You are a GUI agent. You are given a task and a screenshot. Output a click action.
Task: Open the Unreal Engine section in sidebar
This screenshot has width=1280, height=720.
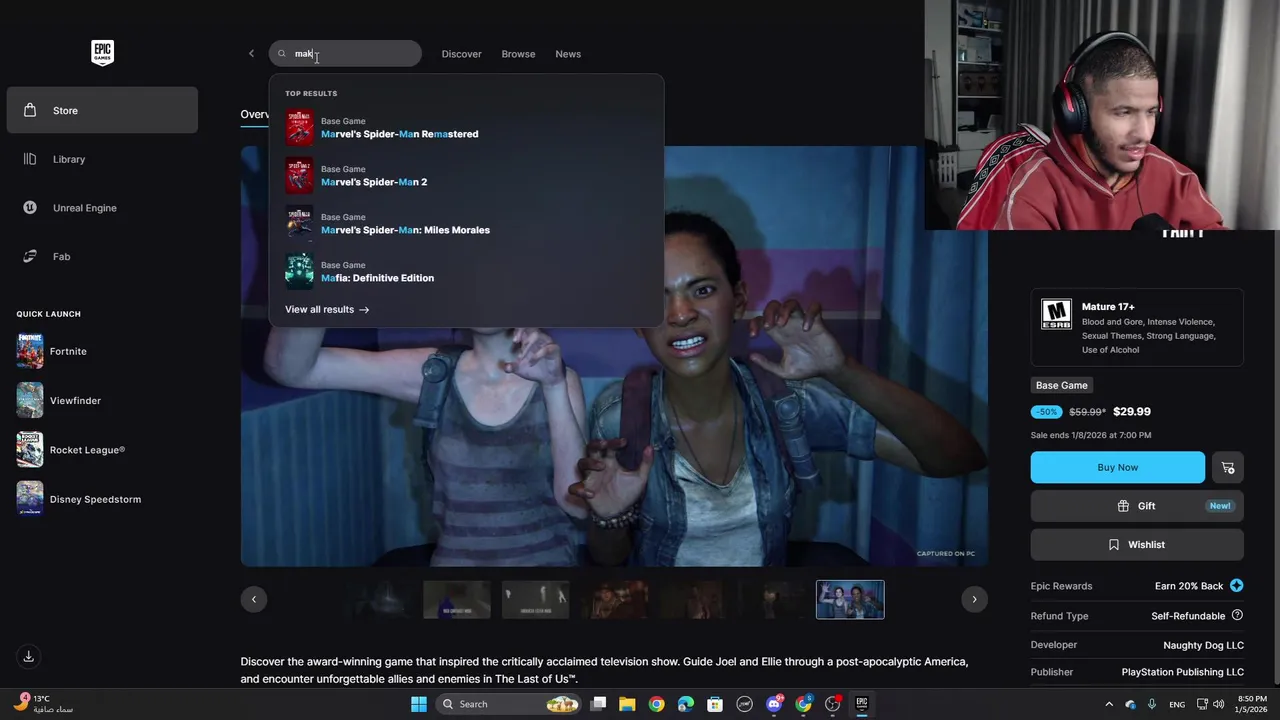[102, 208]
